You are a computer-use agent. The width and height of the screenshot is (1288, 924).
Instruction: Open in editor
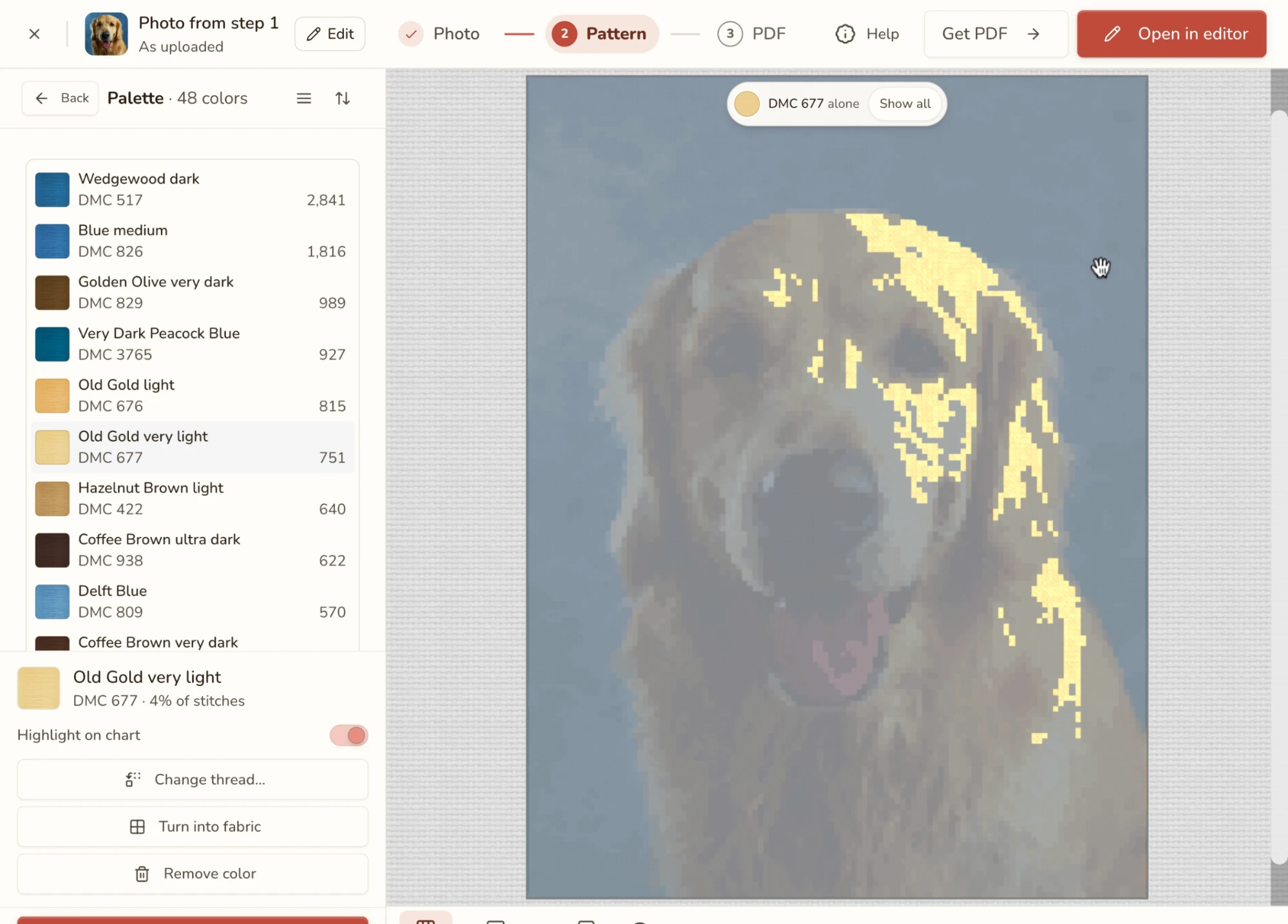coord(1171,33)
